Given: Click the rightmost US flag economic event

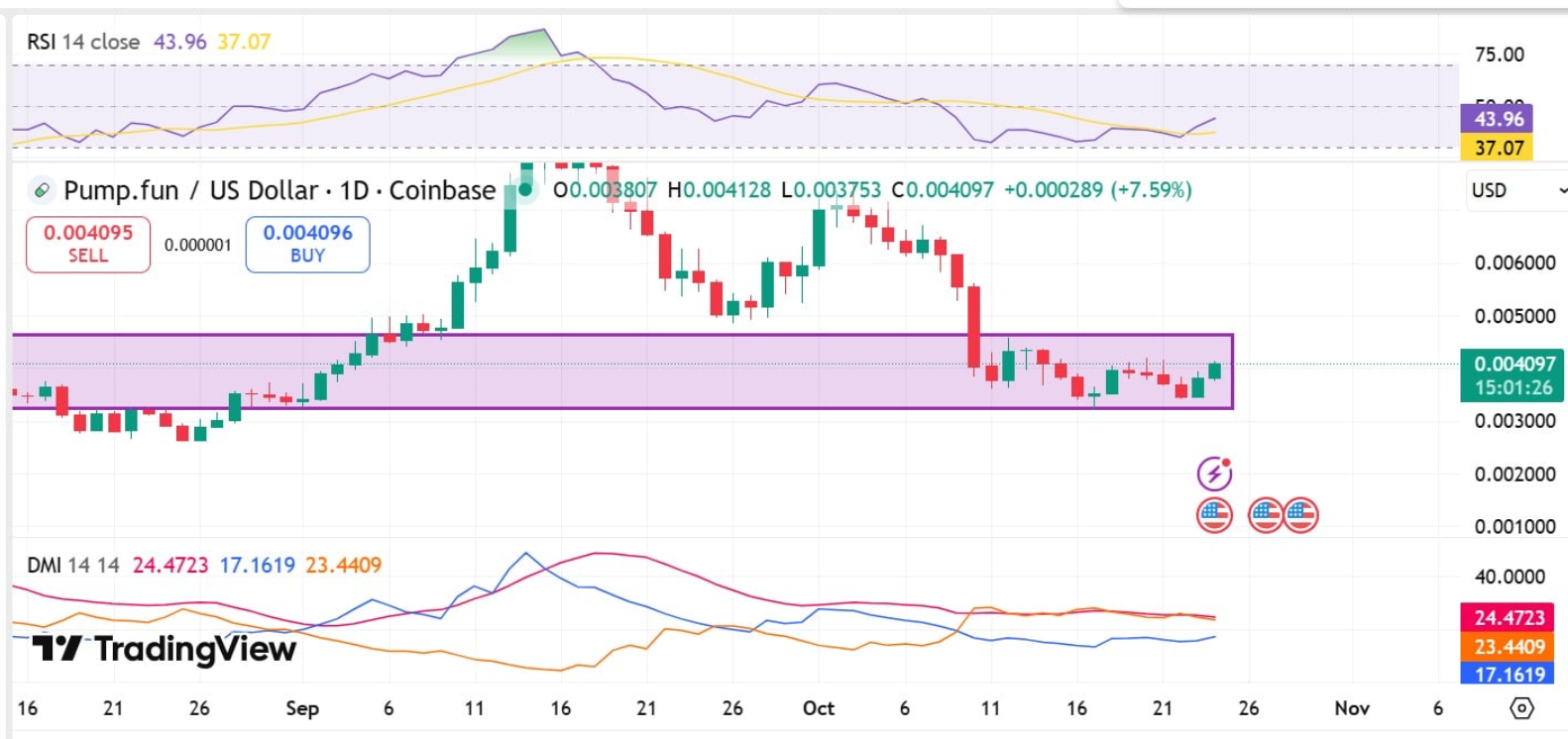Looking at the screenshot, I should point(1300,515).
